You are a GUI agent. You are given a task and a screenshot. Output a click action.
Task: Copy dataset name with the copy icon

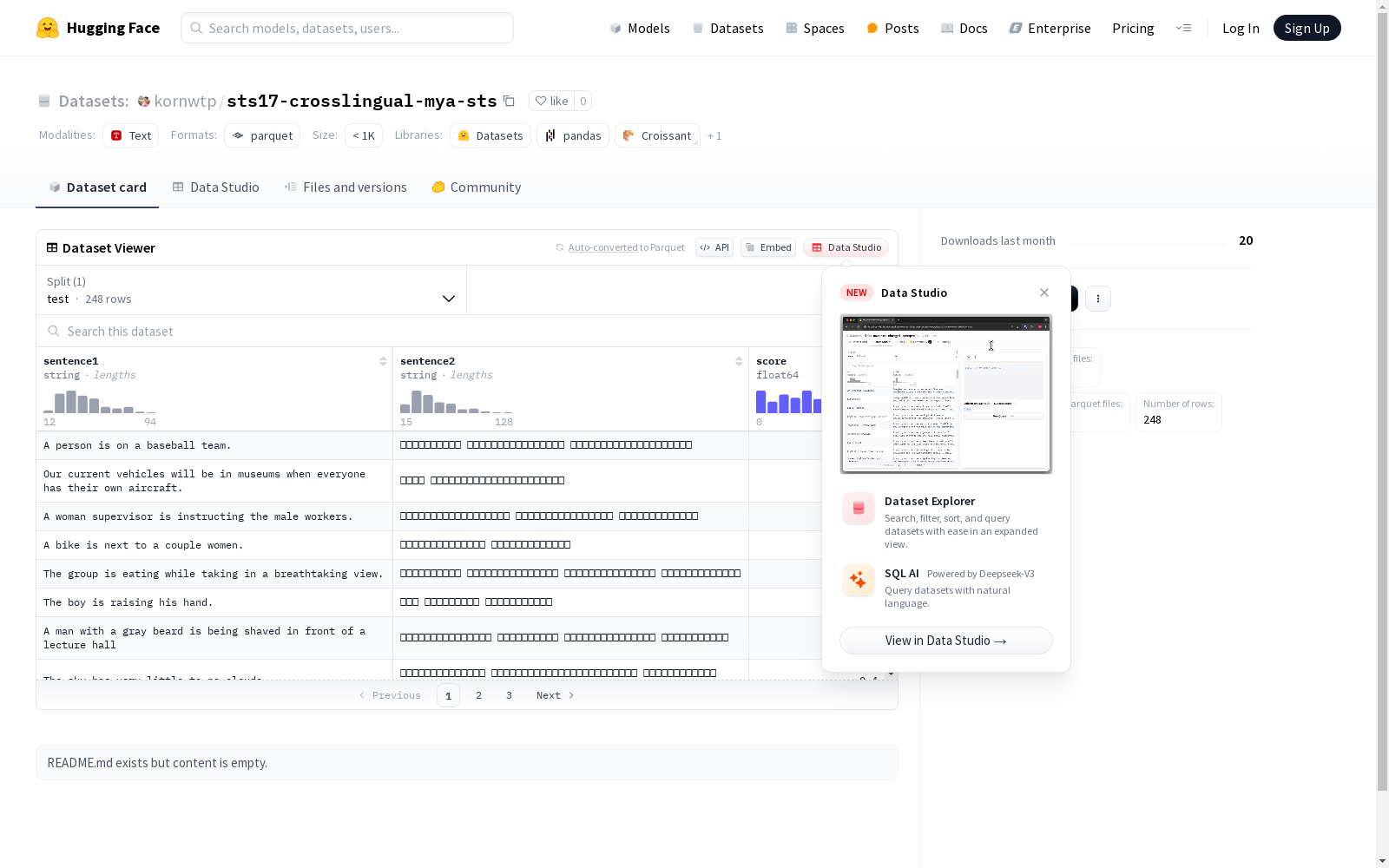[510, 101]
